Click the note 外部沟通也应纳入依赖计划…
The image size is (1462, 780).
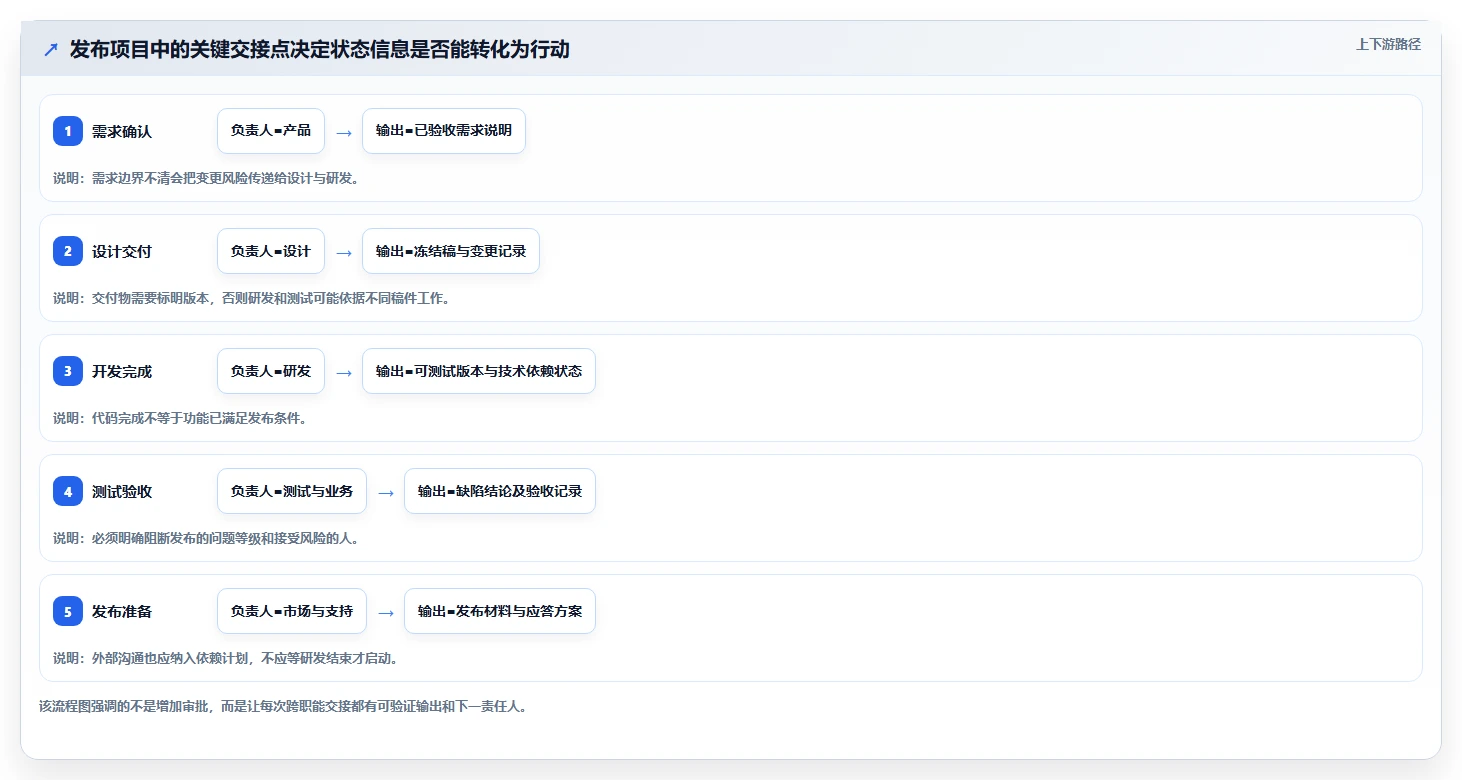point(226,658)
